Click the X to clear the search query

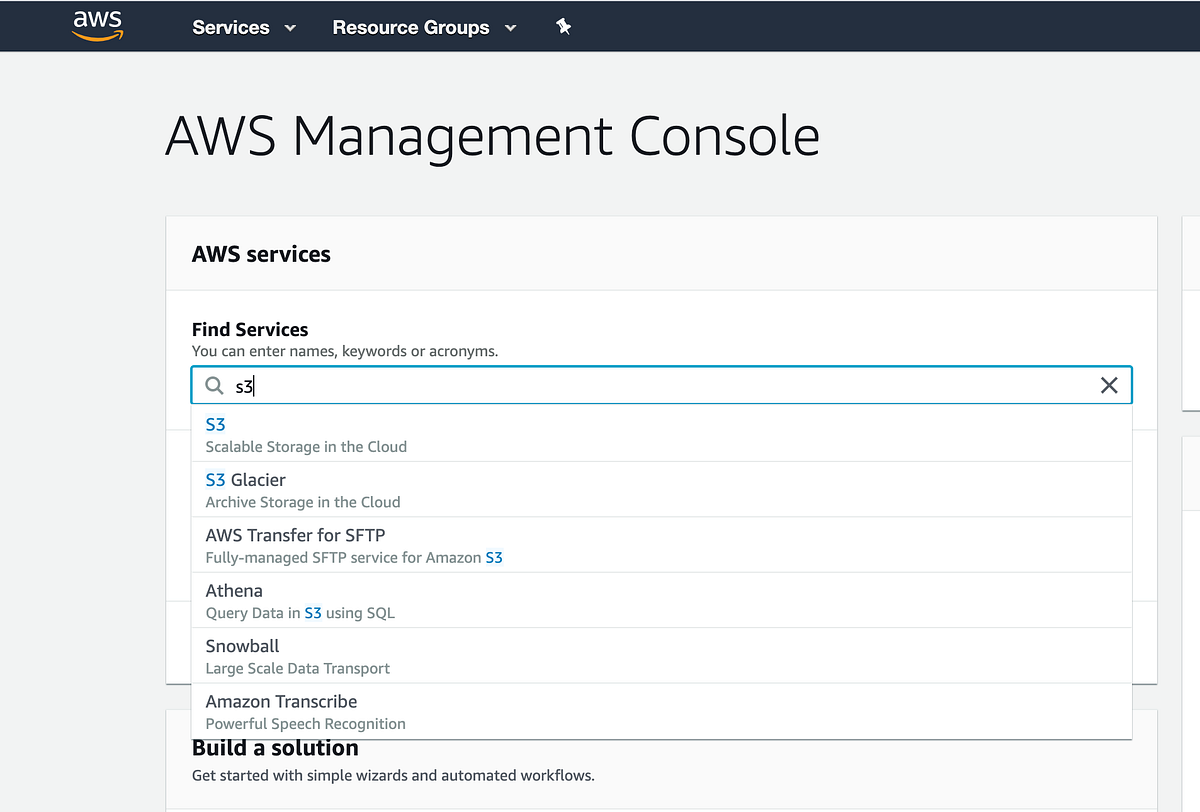(1109, 385)
